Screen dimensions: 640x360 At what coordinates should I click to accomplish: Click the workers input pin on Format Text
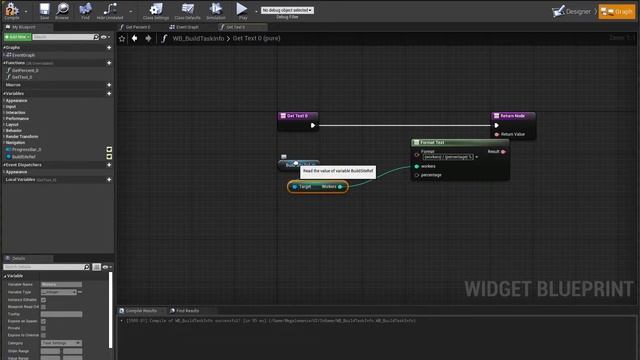click(417, 167)
